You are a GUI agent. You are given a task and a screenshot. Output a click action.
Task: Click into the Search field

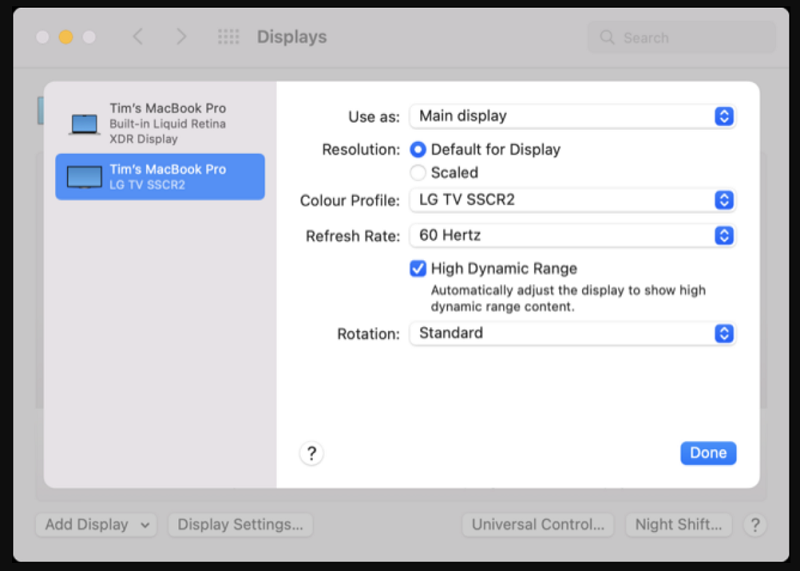(682, 37)
